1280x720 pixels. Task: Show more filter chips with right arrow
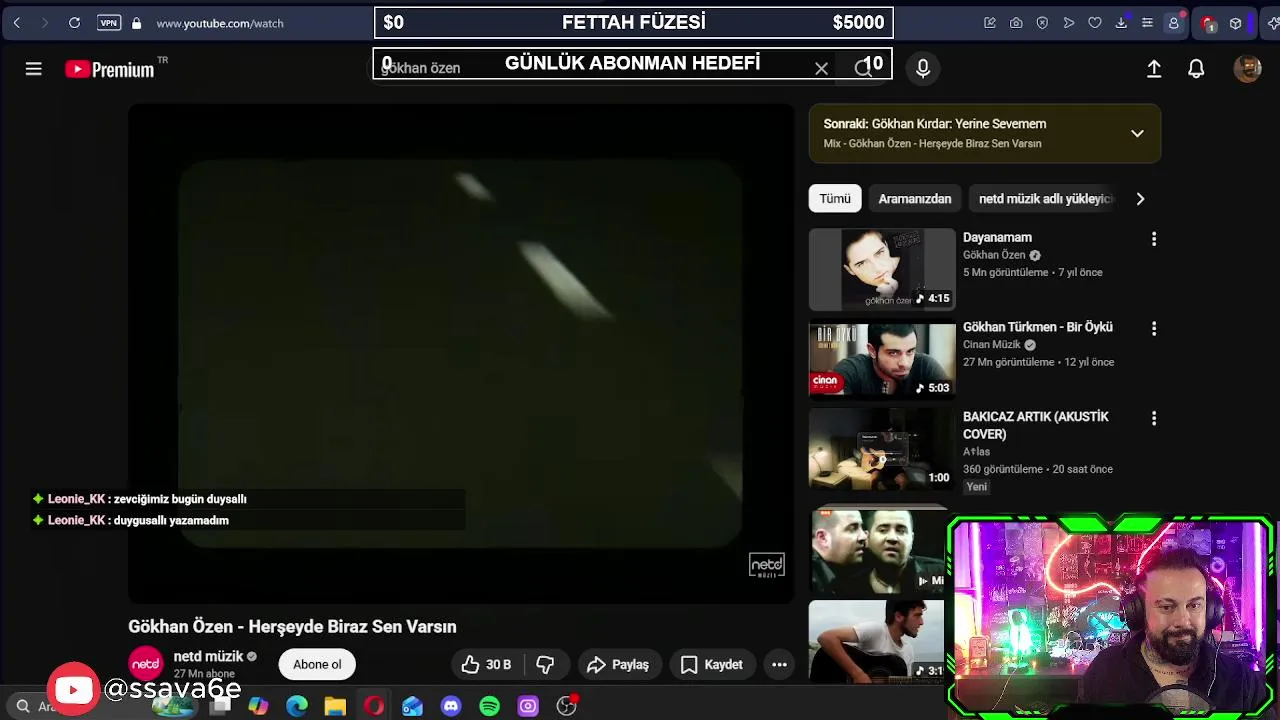click(x=1140, y=198)
